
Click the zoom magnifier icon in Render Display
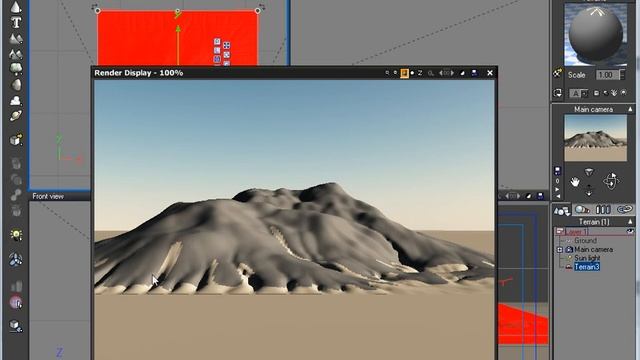coord(387,73)
